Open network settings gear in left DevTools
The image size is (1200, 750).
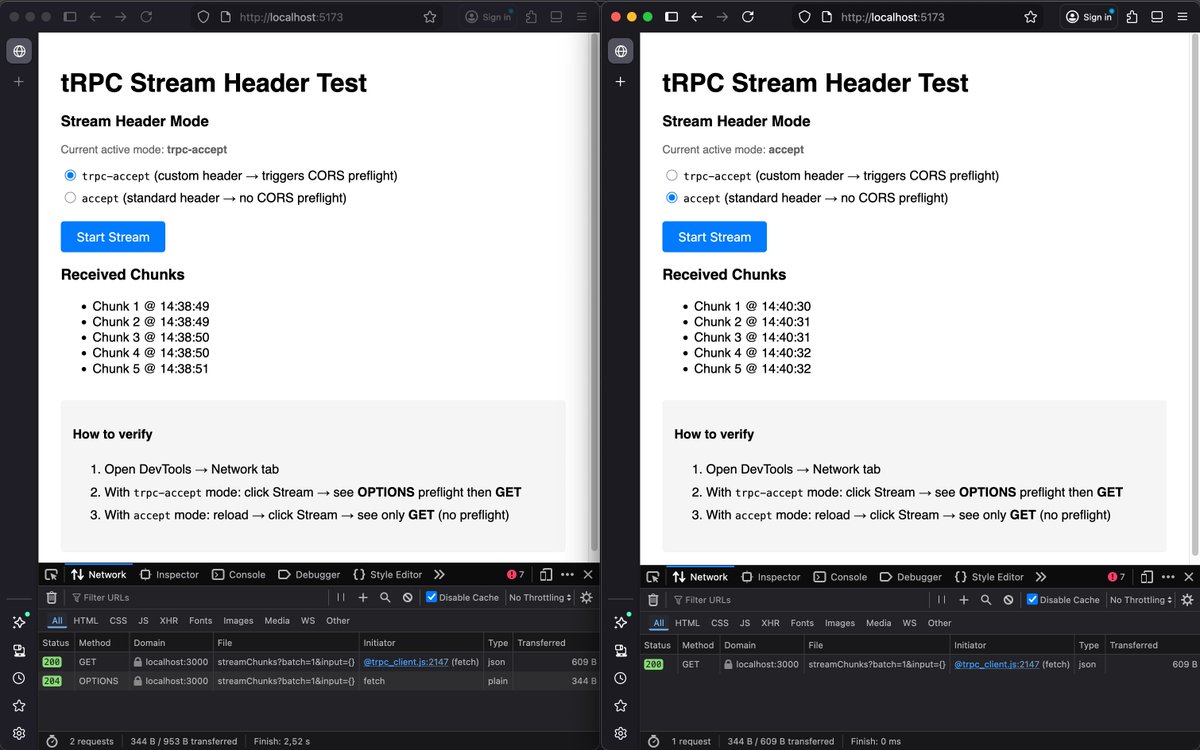click(x=586, y=597)
